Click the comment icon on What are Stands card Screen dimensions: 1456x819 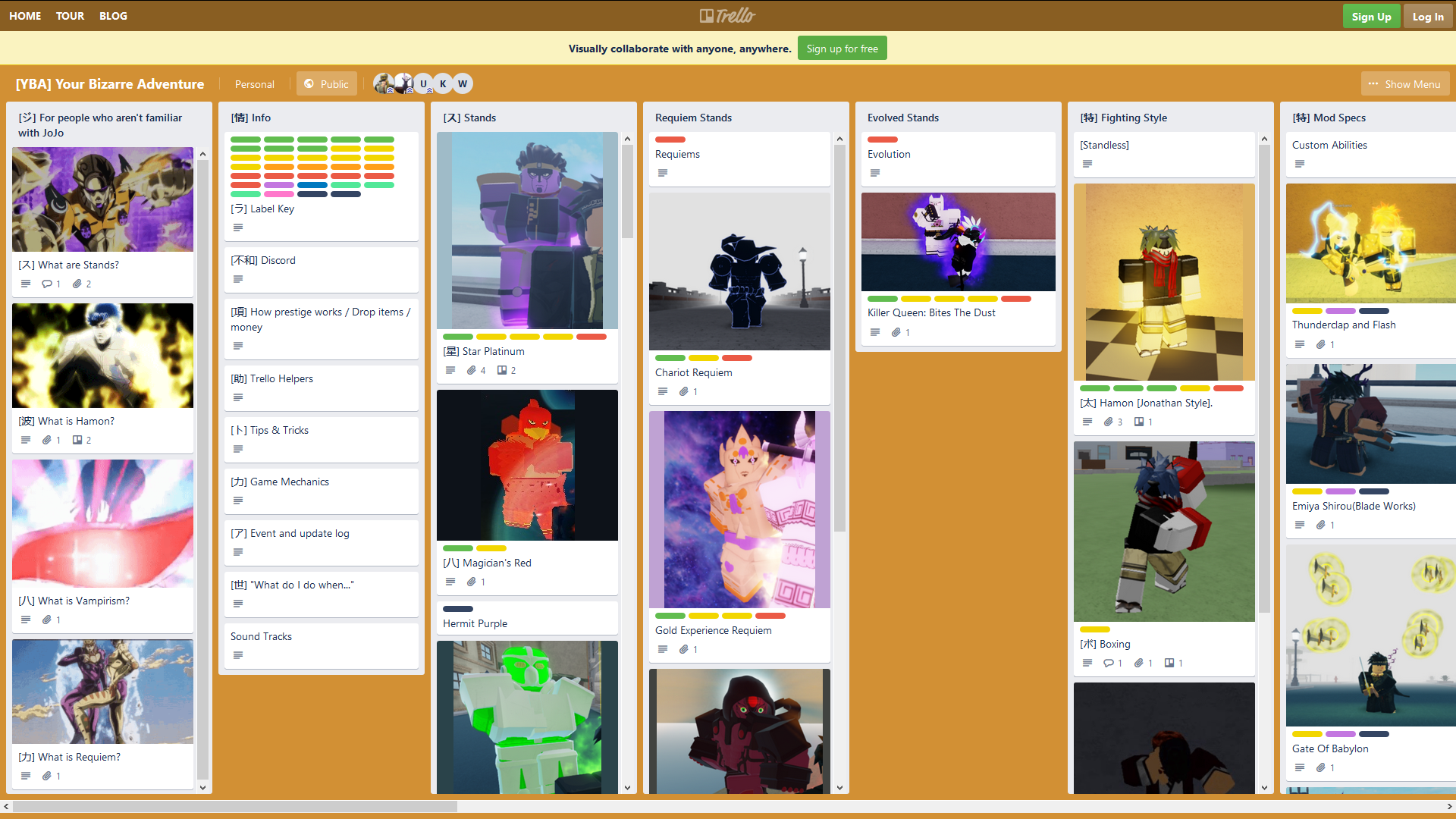[x=47, y=284]
